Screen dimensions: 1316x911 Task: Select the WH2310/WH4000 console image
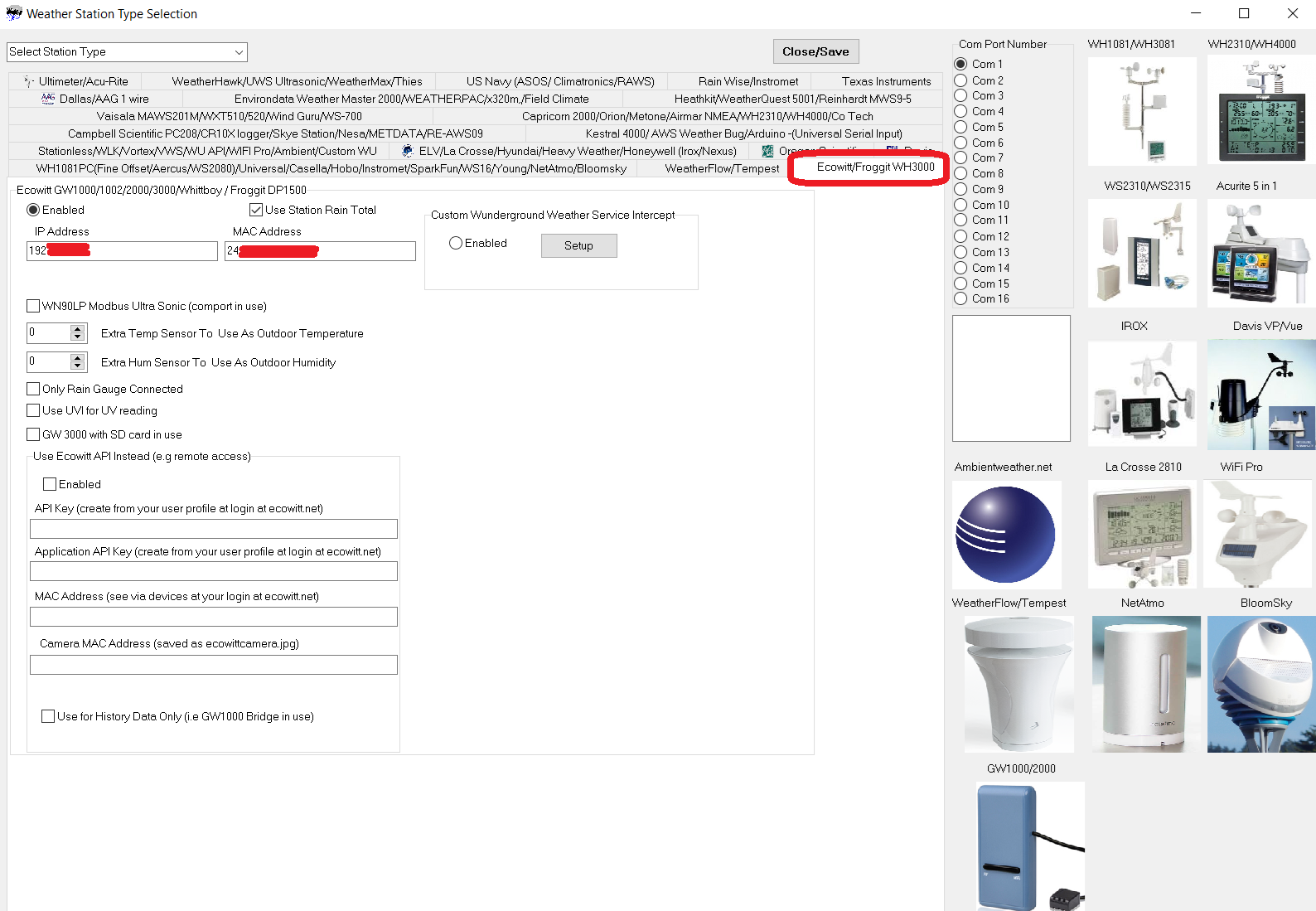tap(1260, 111)
